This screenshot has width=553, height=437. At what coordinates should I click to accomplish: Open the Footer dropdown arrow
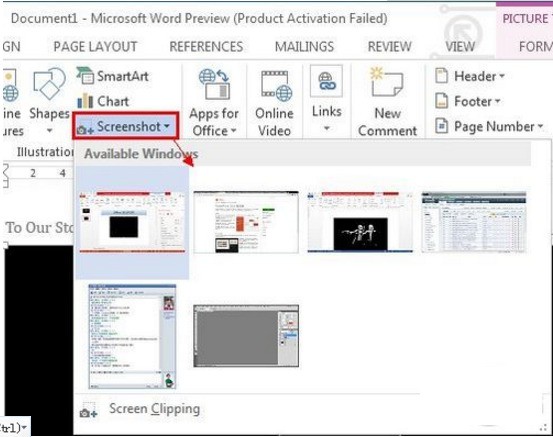497,101
